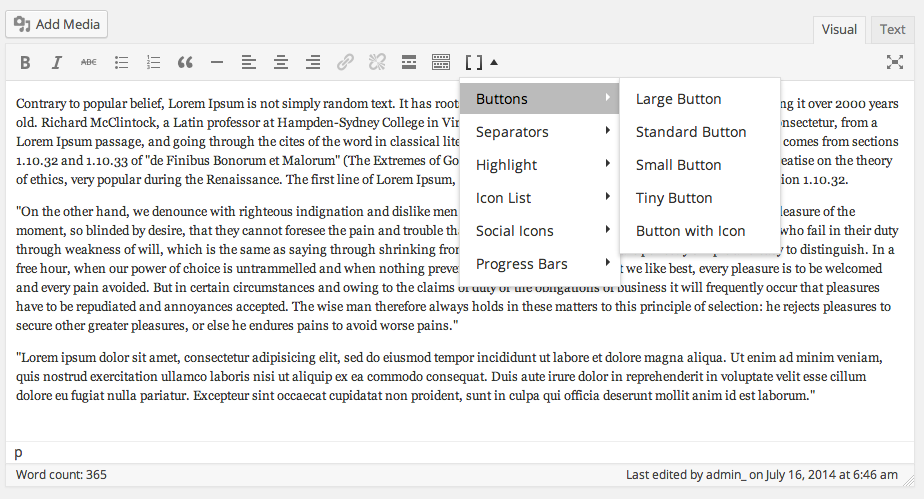Insert horizontal line

pos(217,62)
